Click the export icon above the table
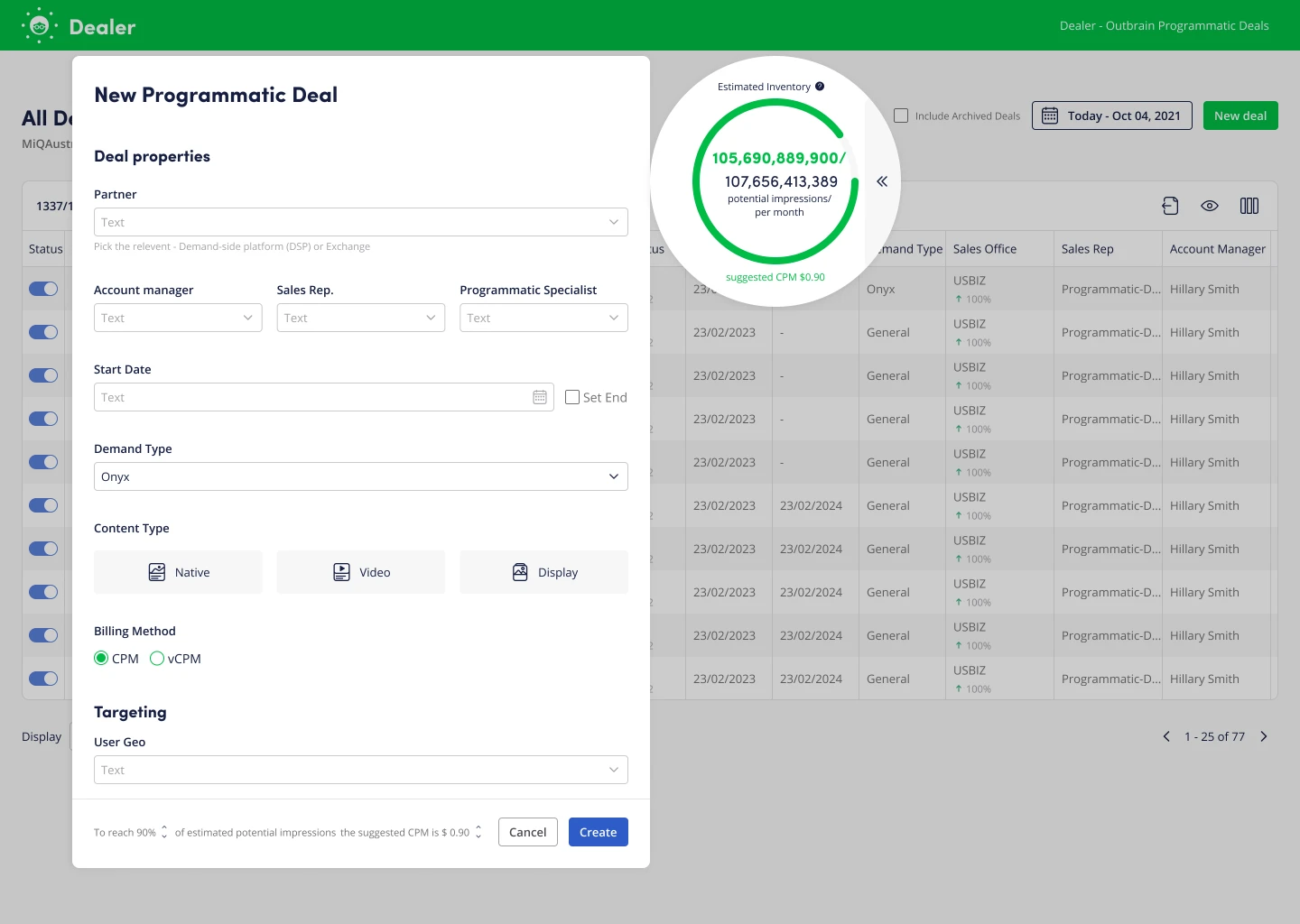 (1170, 206)
